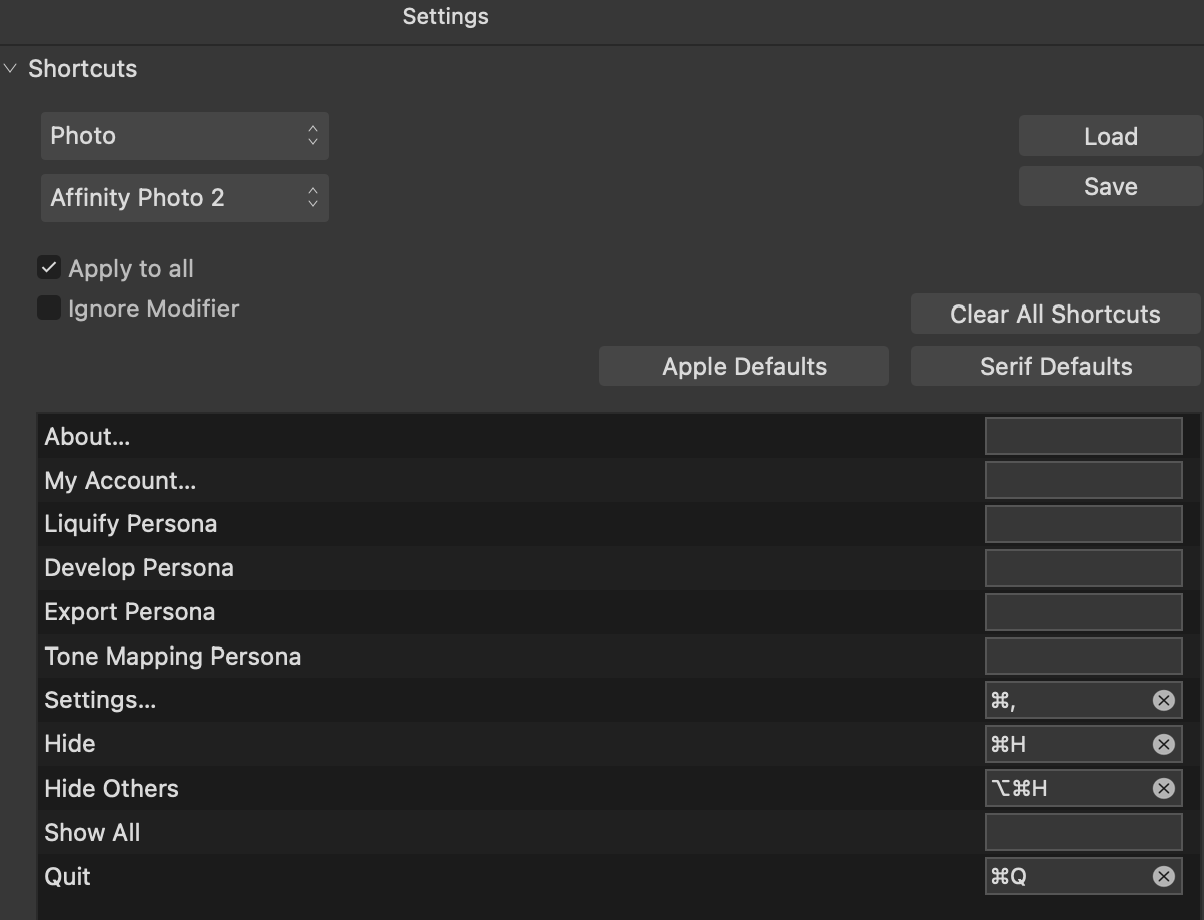Viewport: 1204px width, 920px height.
Task: Enable the Ignore Modifier checkbox
Action: 48,308
